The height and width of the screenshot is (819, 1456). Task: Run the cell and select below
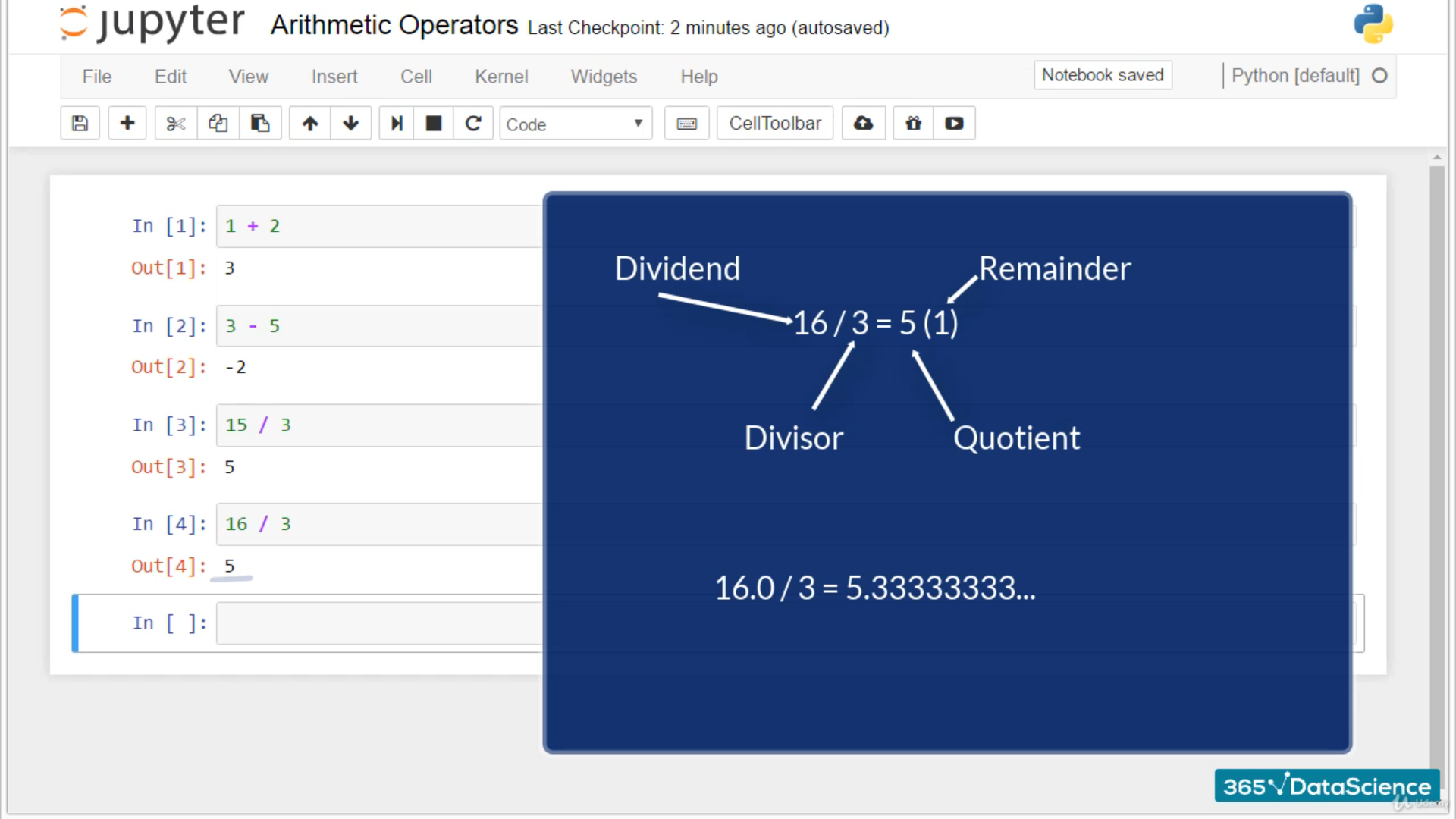396,124
